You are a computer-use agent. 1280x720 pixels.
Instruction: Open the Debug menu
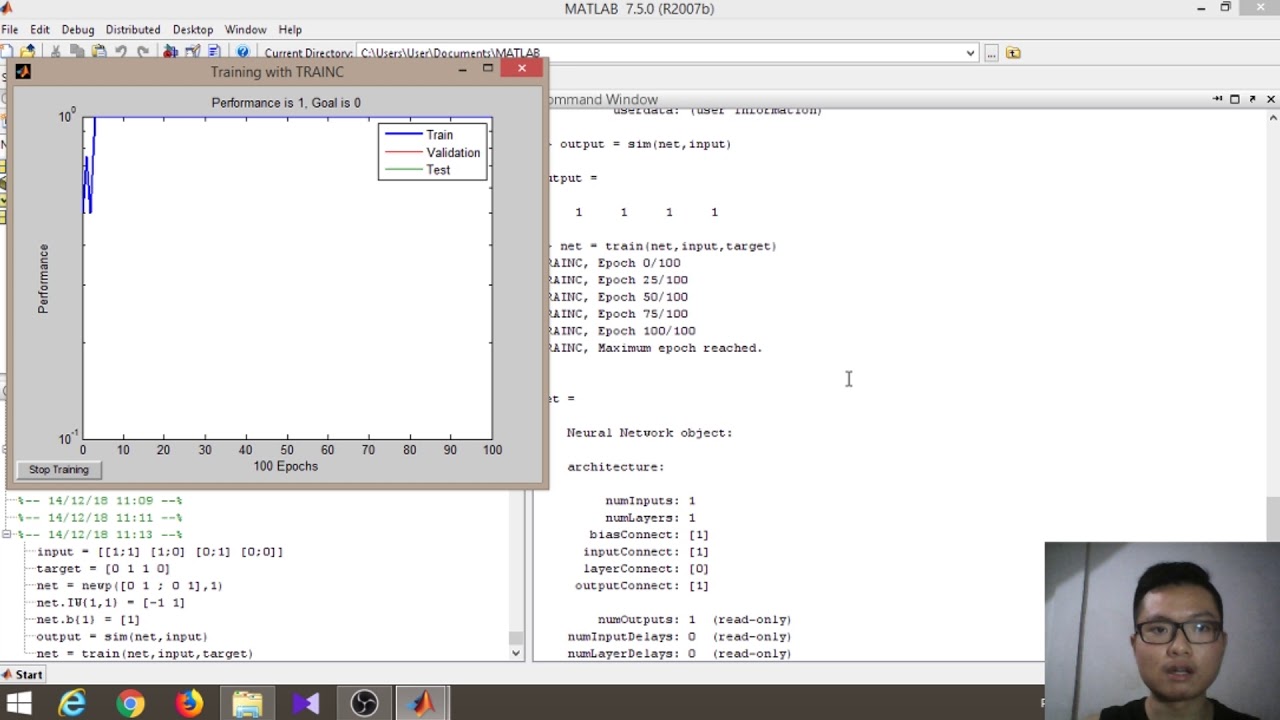click(x=77, y=30)
